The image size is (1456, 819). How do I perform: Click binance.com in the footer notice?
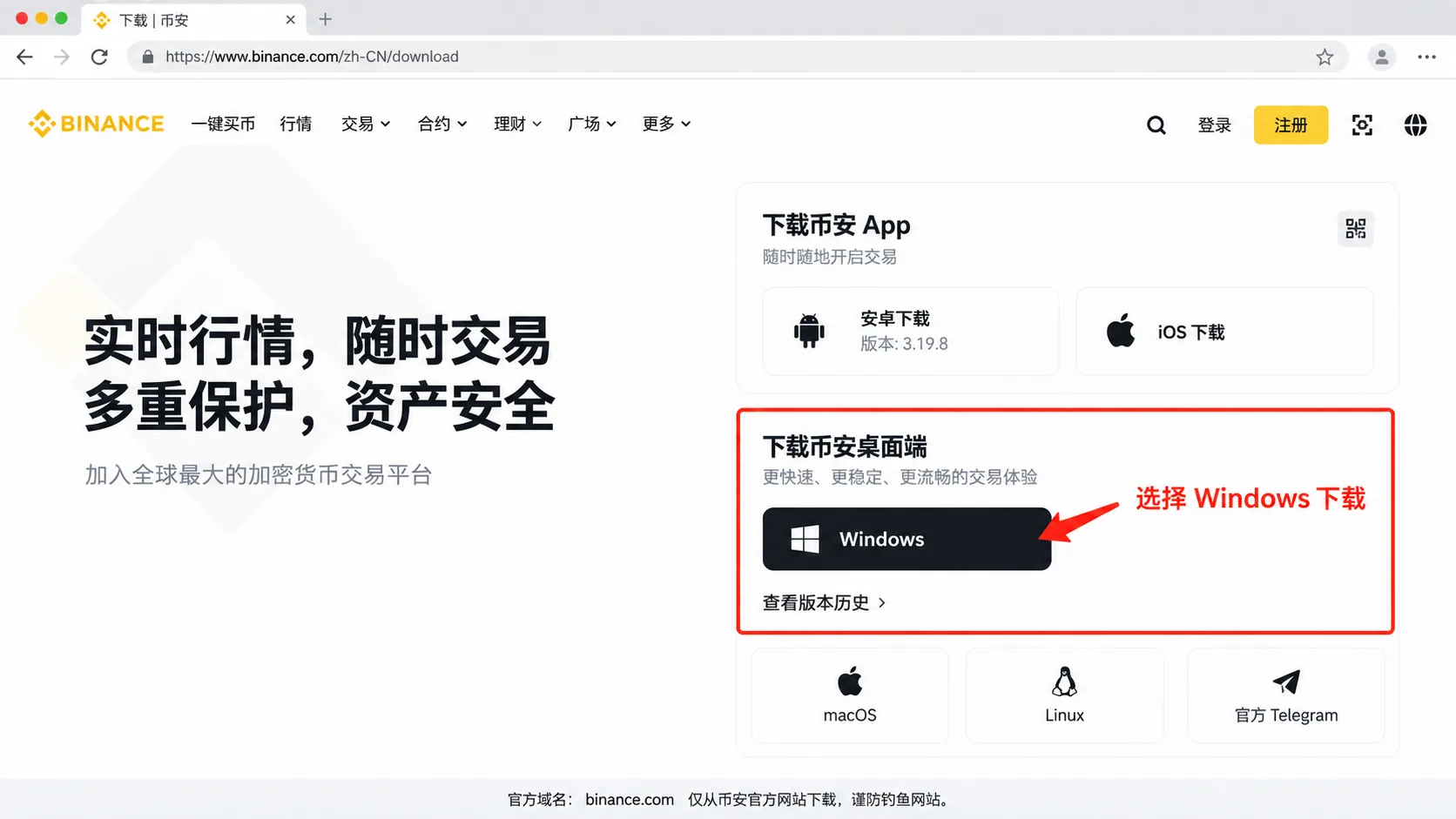[630, 799]
